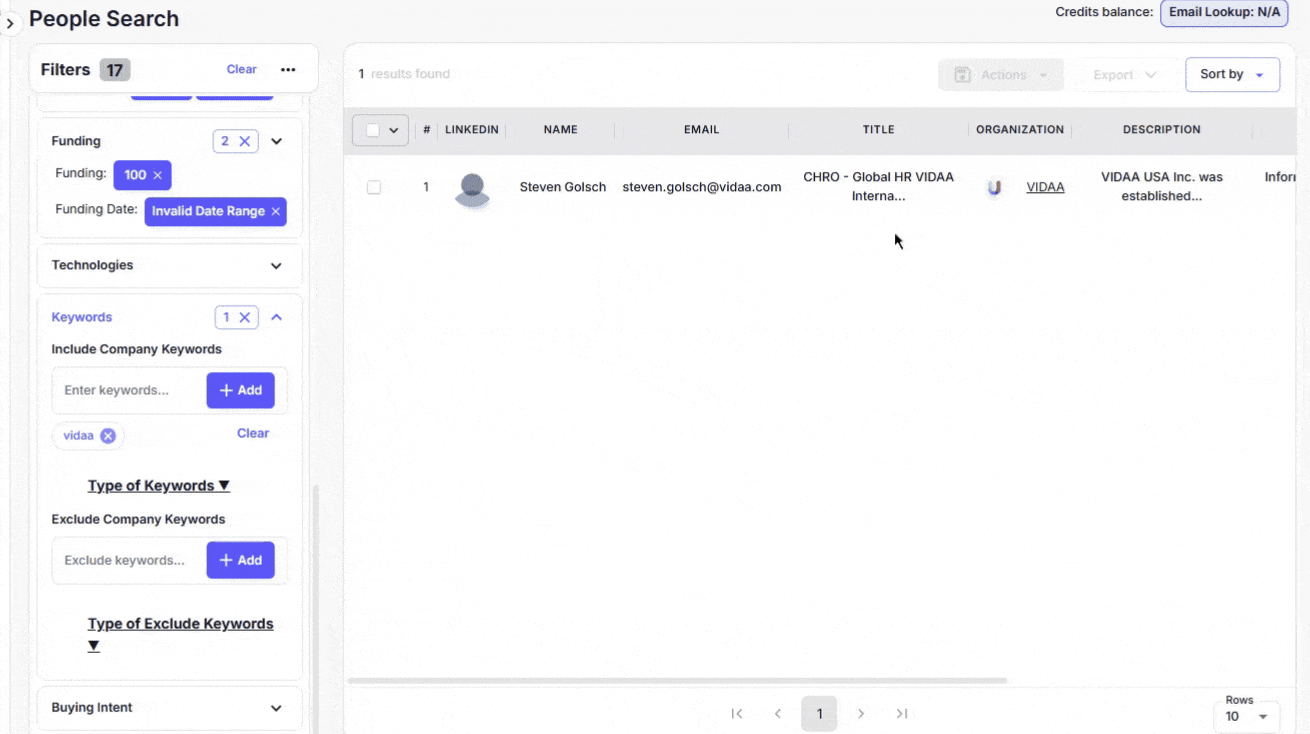Open the select-all dropdown arrow

[x=394, y=130]
